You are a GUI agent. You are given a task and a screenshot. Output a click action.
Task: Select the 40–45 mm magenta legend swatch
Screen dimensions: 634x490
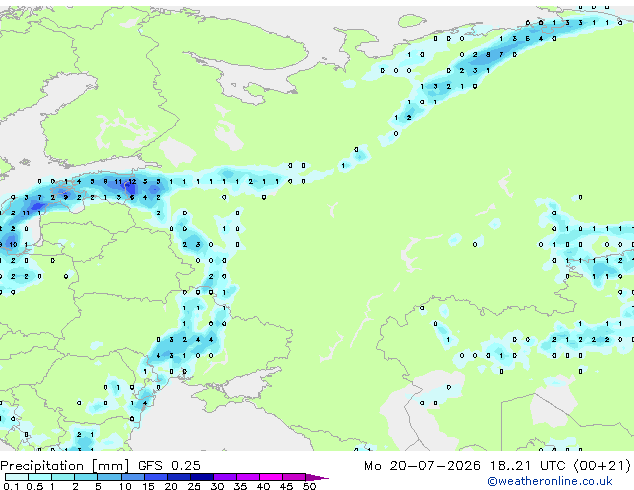tap(271, 477)
